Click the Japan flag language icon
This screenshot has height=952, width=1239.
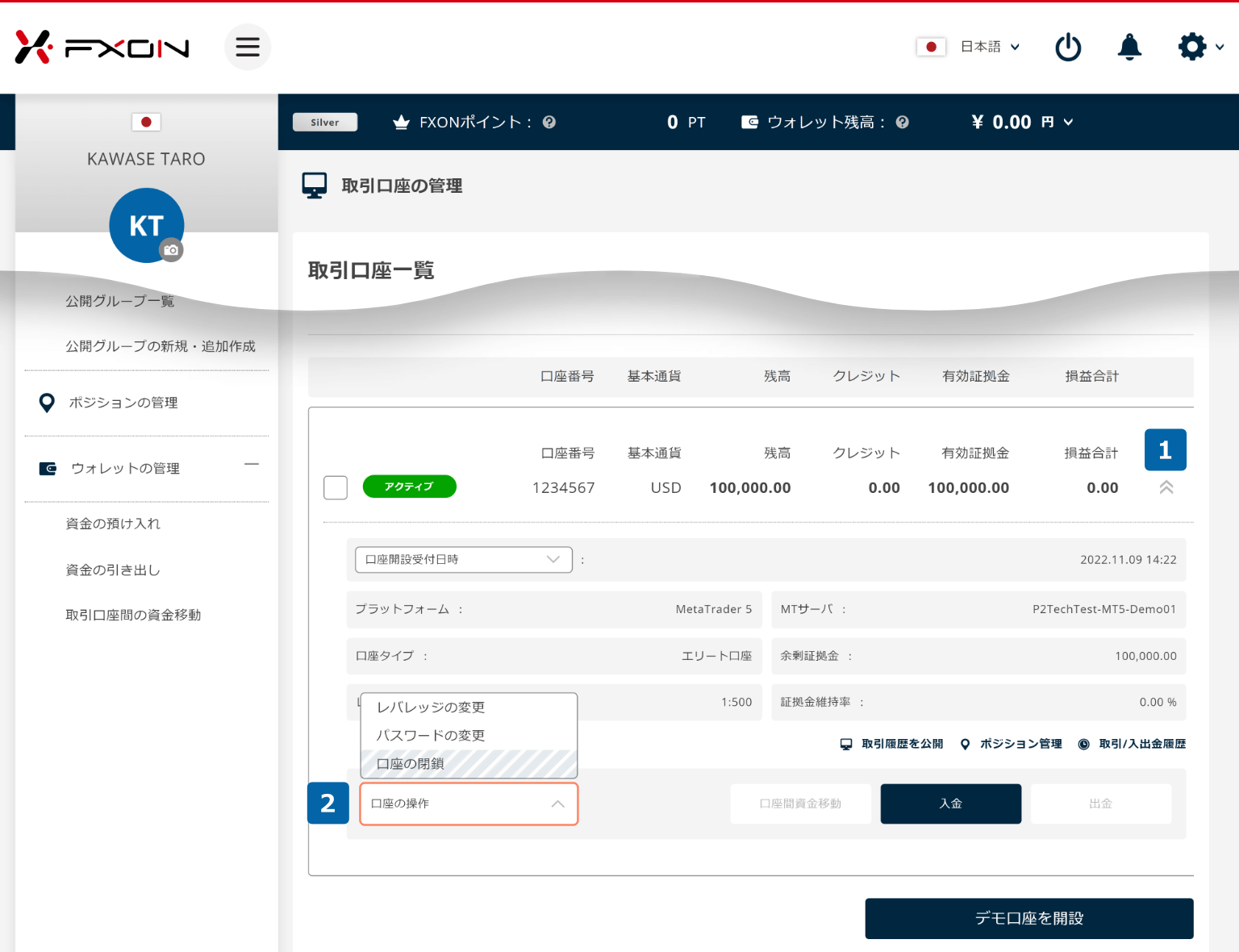(931, 47)
